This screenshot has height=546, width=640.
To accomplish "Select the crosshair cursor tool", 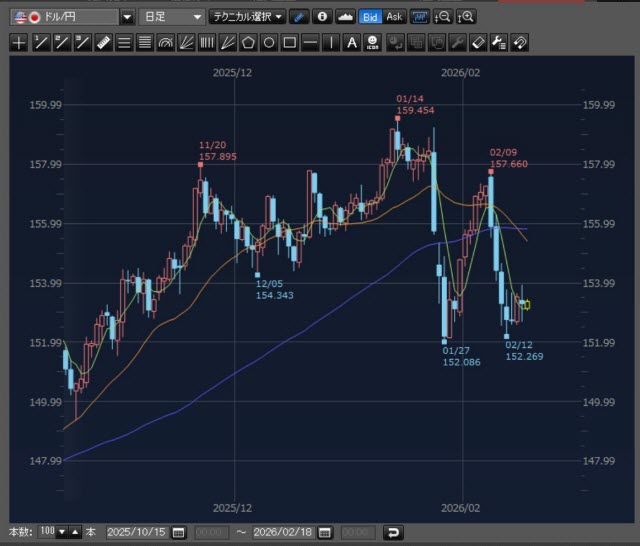I will [19, 42].
